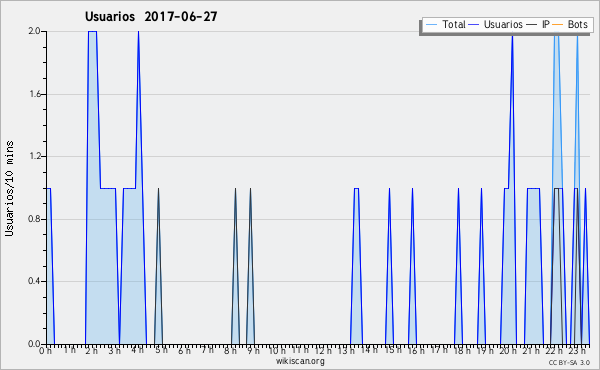
Task: Click the "2.0" y-axis value
Action: [x=34, y=31]
